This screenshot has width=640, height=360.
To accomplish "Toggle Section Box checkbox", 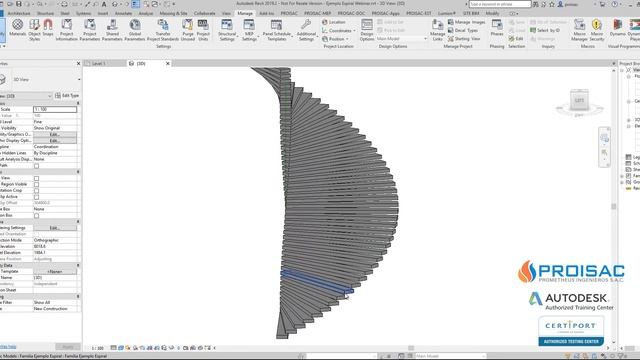I will coord(36,216).
